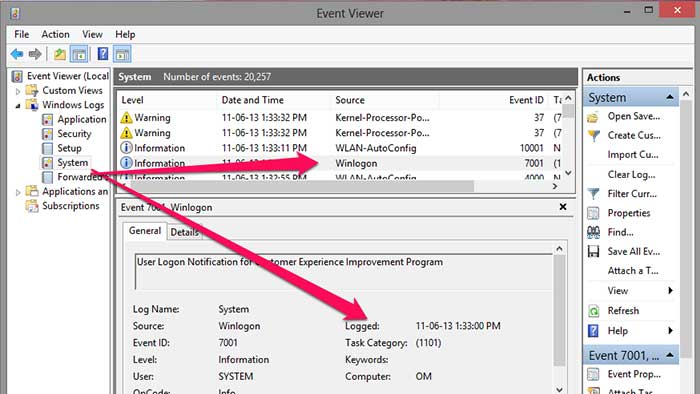Click the Attach a Task action
The image size is (700, 394).
pos(633,271)
